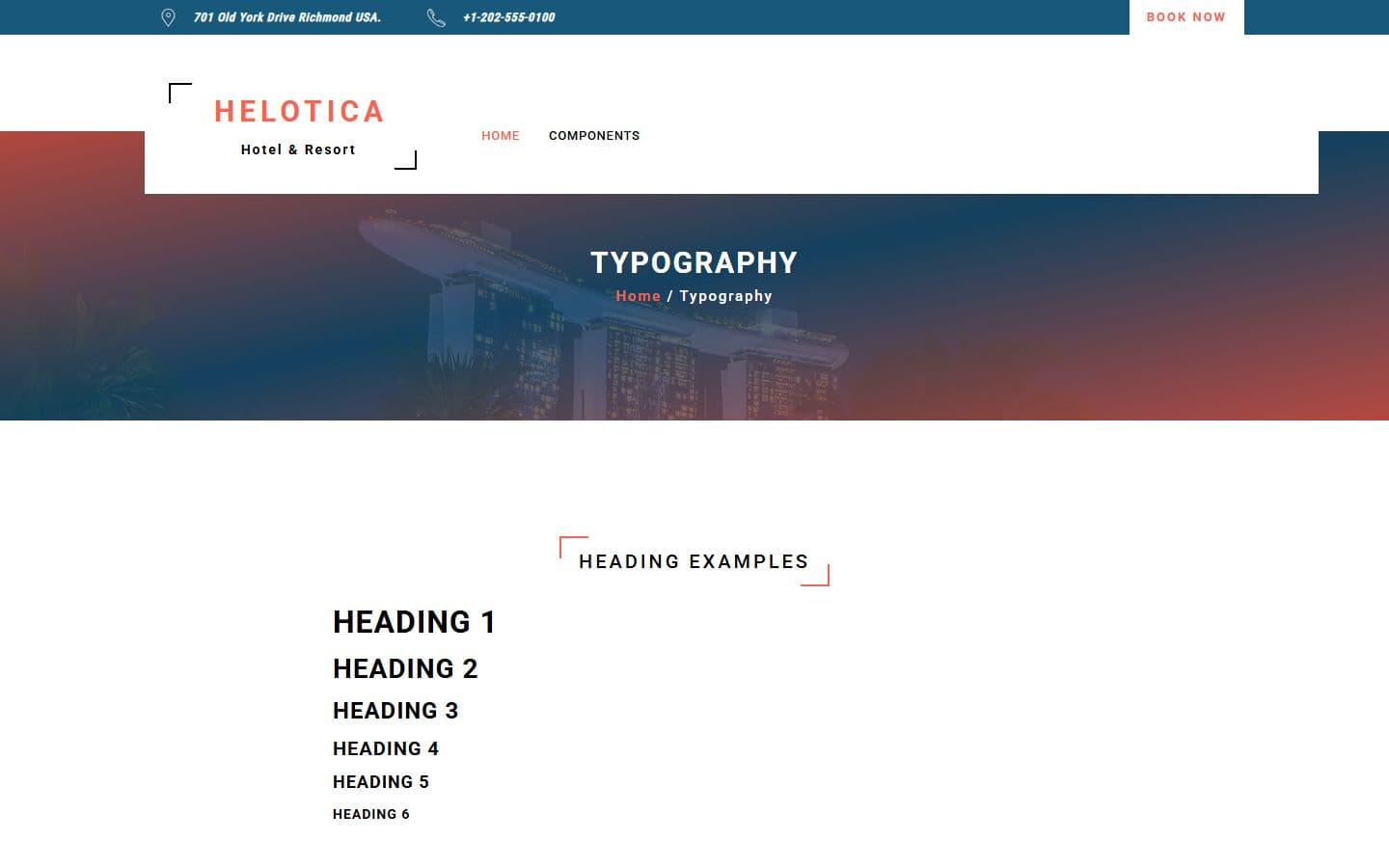The width and height of the screenshot is (1389, 868).
Task: Open the Components menu item
Action: click(x=594, y=136)
